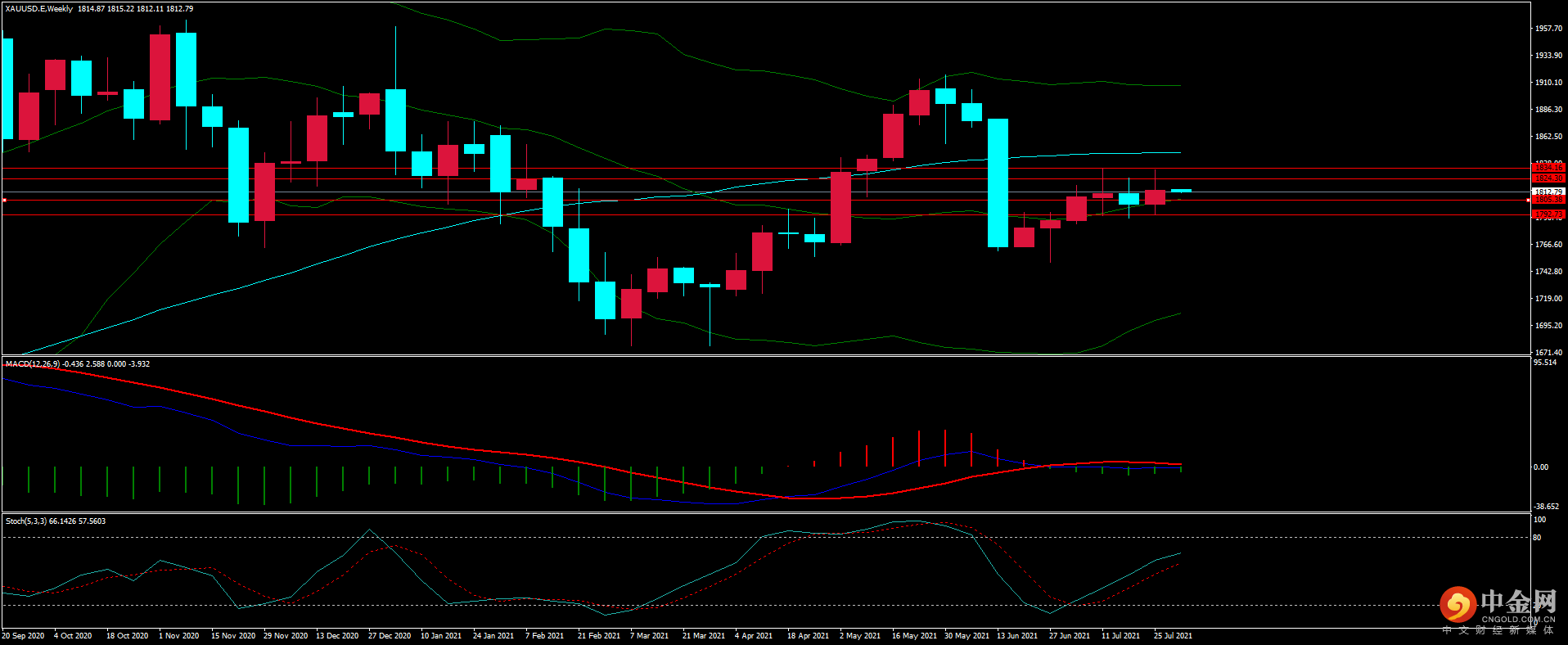This screenshot has height=645, width=1568.
Task: Click the 25 Jul 2021 date label
Action: 1174,636
